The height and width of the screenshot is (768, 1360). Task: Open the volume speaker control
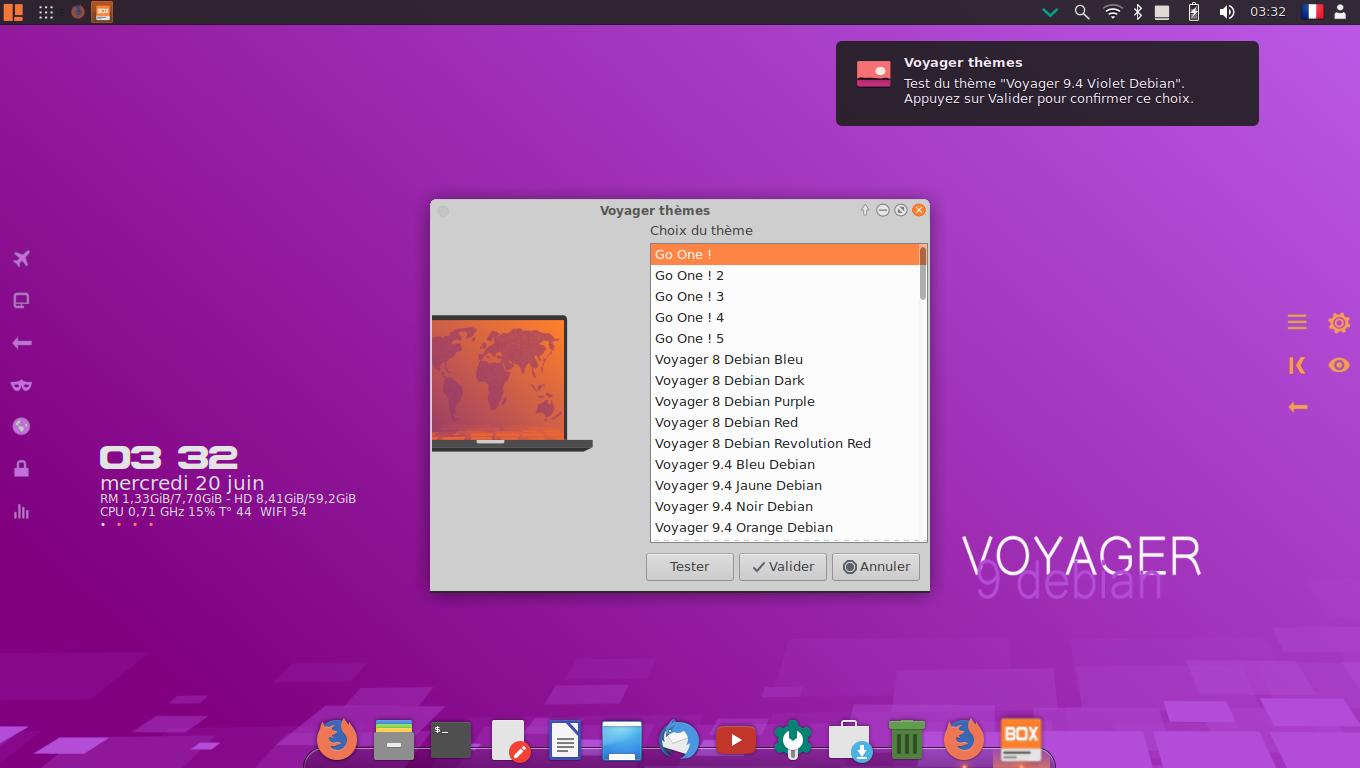click(1227, 12)
